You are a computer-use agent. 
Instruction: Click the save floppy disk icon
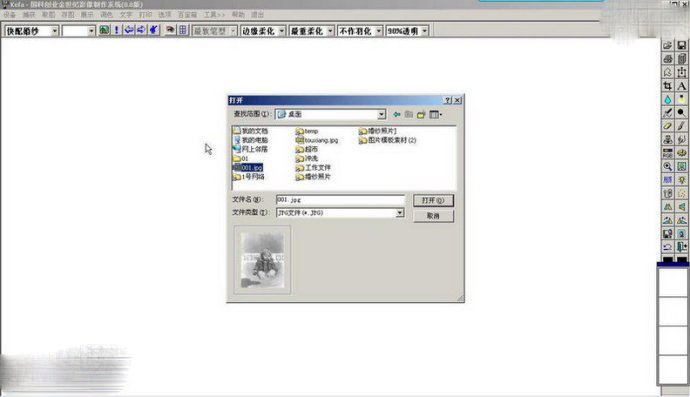tap(681, 45)
